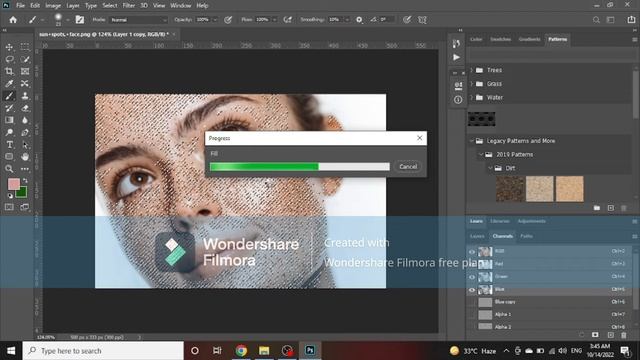Toggle visibility of RGB channel
The height and width of the screenshot is (360, 640).
(x=472, y=252)
